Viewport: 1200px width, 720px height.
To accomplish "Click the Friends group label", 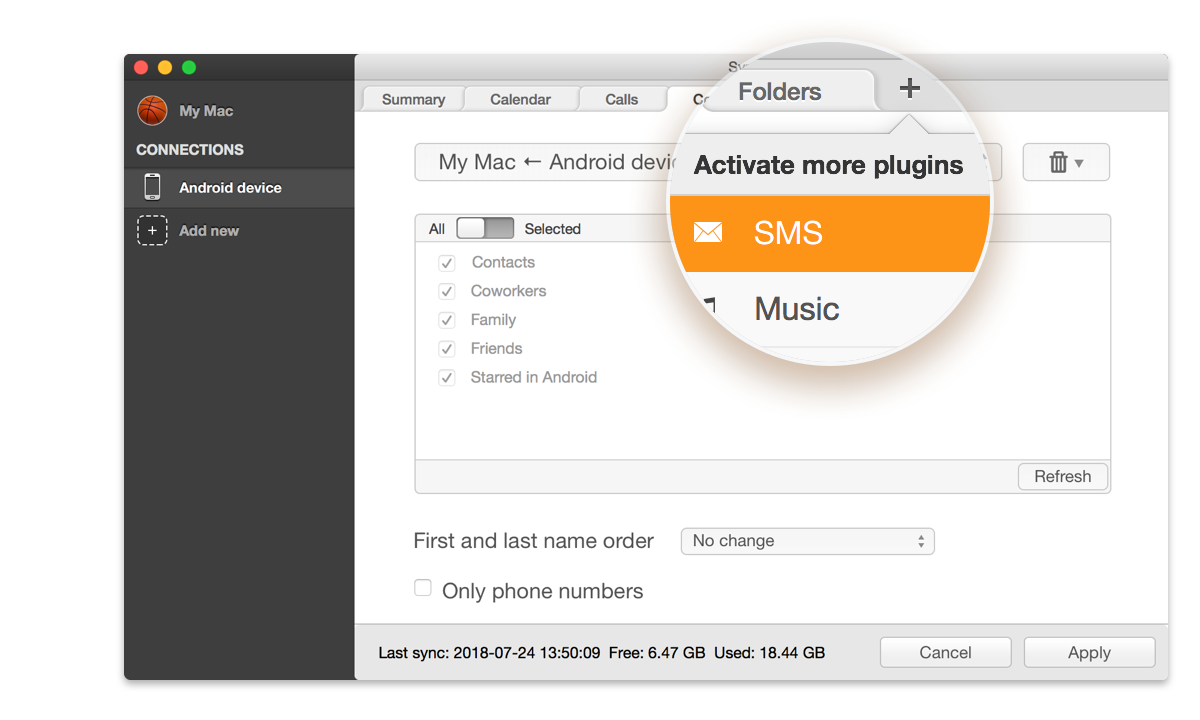I will (x=496, y=348).
